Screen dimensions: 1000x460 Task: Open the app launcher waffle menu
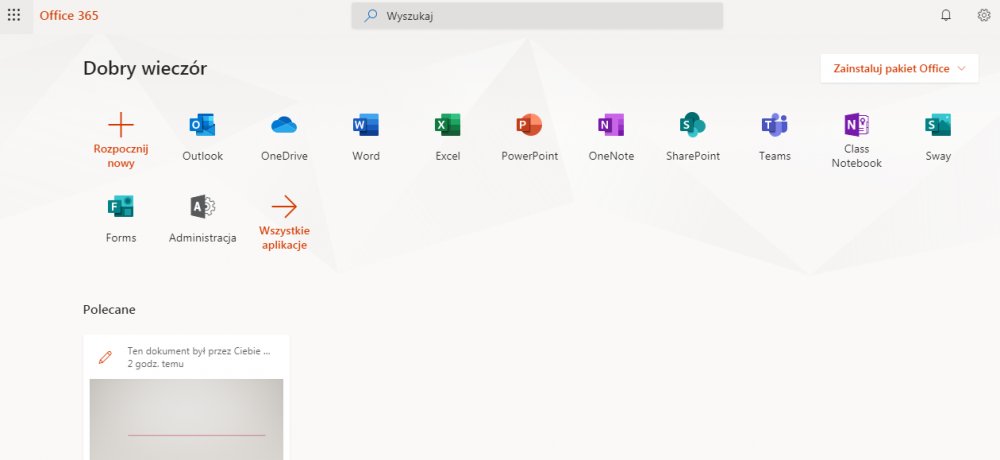(14, 15)
